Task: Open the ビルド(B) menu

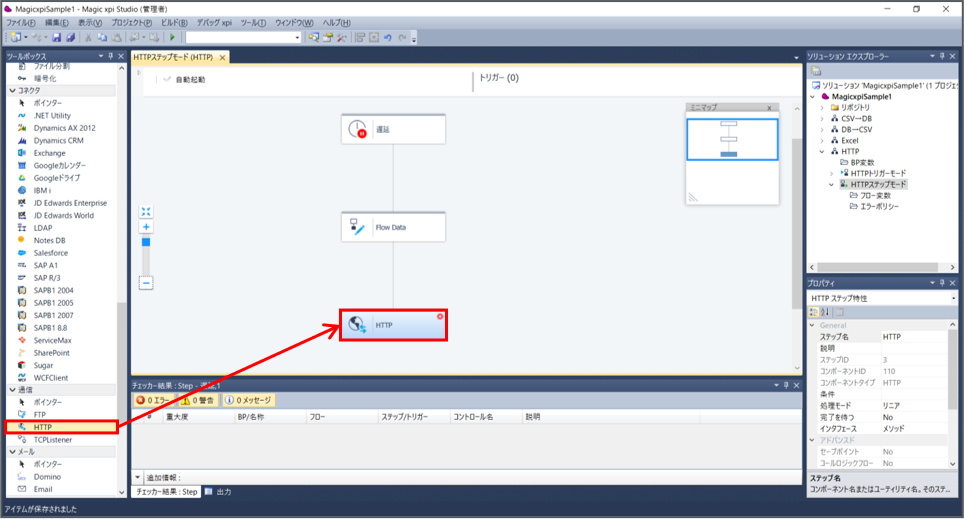Action: click(174, 22)
